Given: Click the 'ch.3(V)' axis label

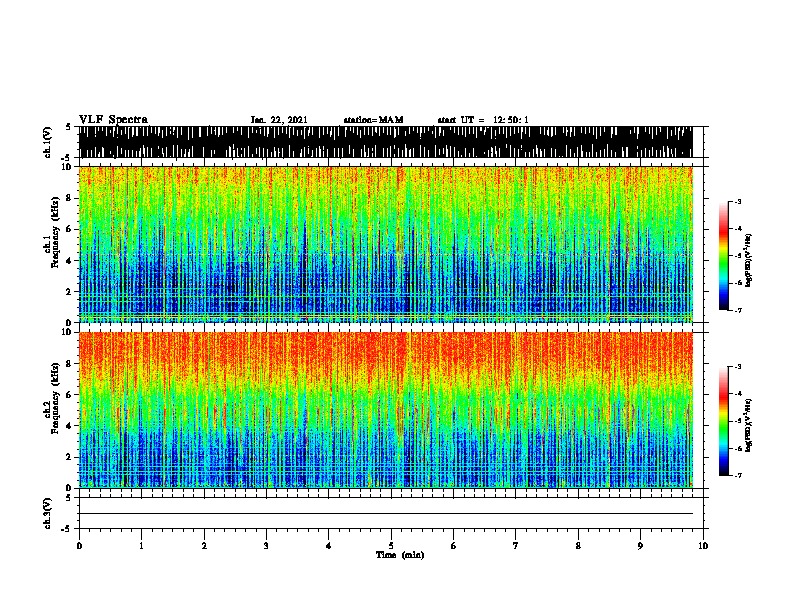Looking at the screenshot, I should tap(48, 514).
